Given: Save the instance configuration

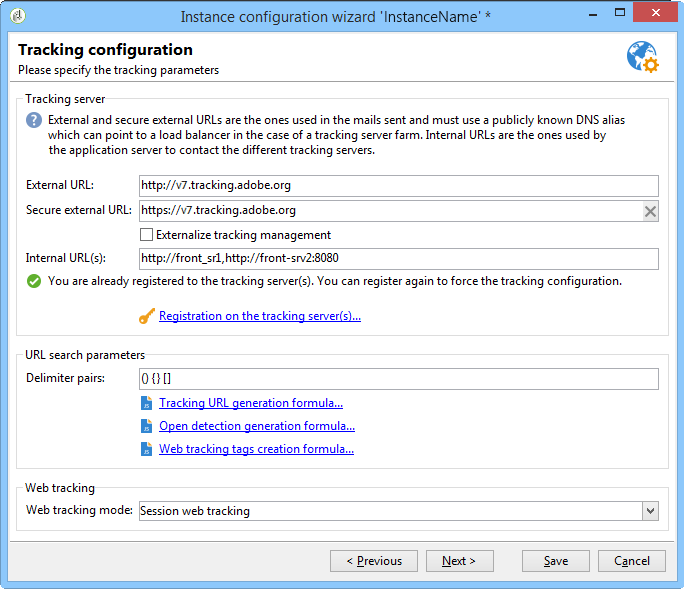Looking at the screenshot, I should point(555,561).
